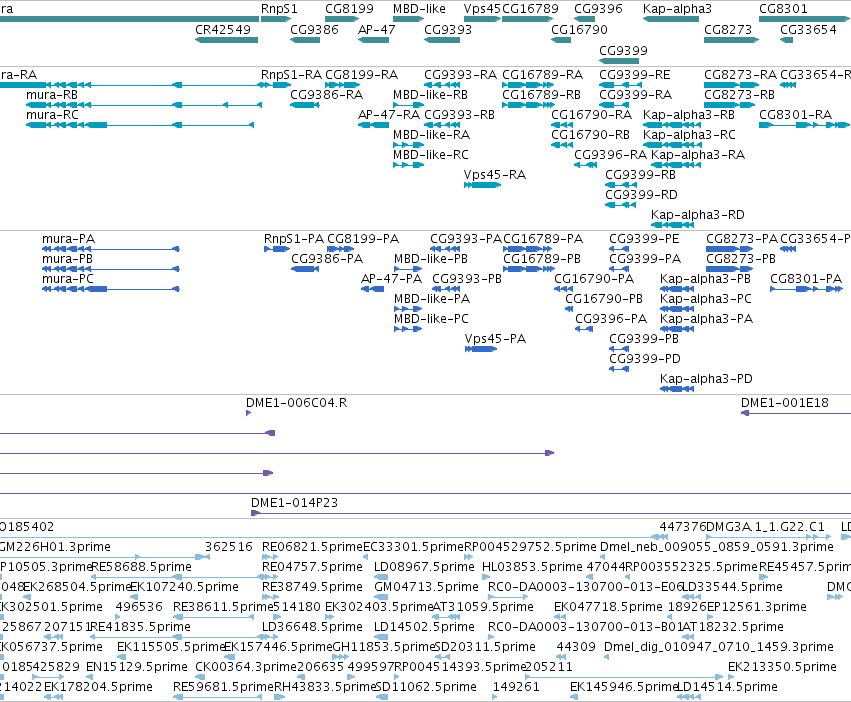Viewport: 851px width, 702px height.
Task: Click the AP-47-RA transcript label
Action: coord(389,115)
